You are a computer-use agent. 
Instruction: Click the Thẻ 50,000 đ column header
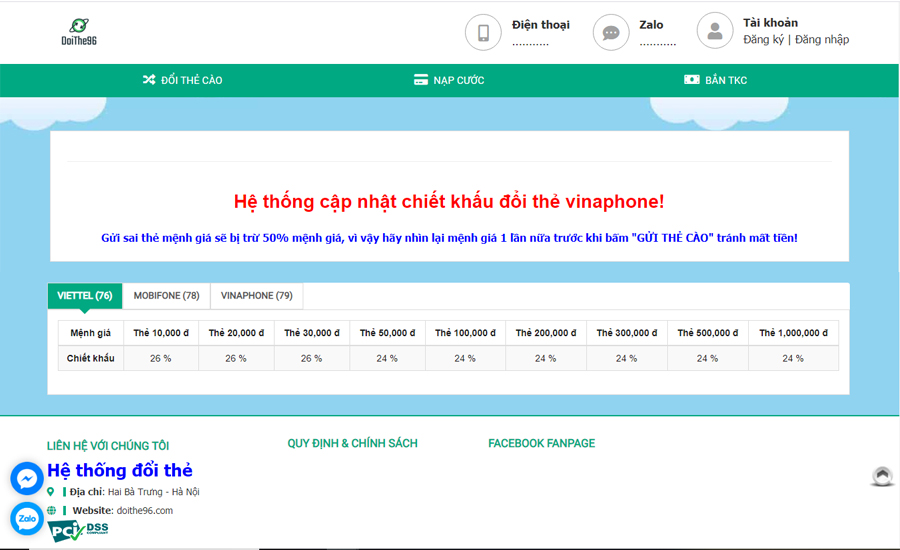[x=387, y=333]
